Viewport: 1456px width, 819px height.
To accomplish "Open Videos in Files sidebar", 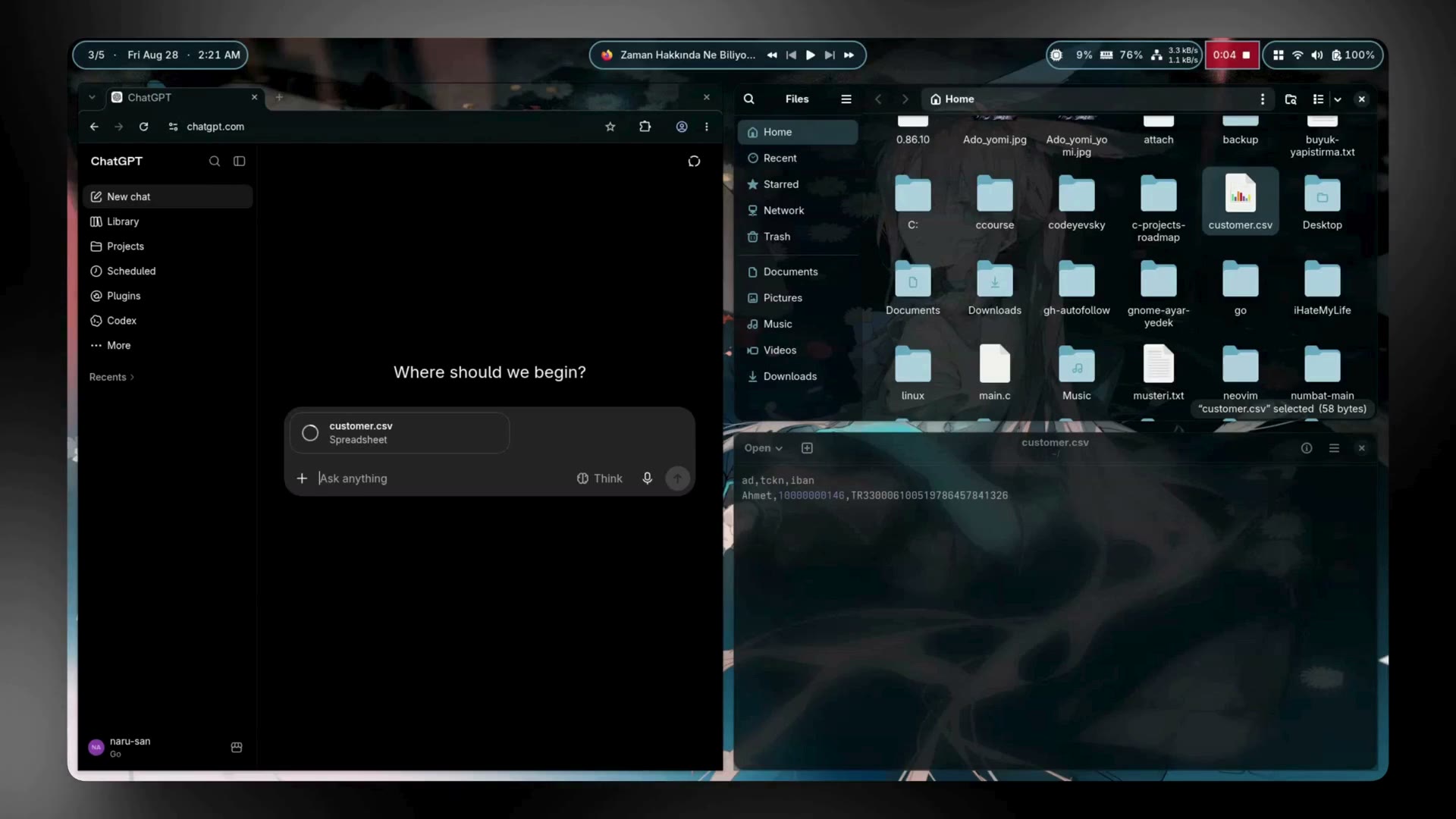I will click(x=798, y=350).
